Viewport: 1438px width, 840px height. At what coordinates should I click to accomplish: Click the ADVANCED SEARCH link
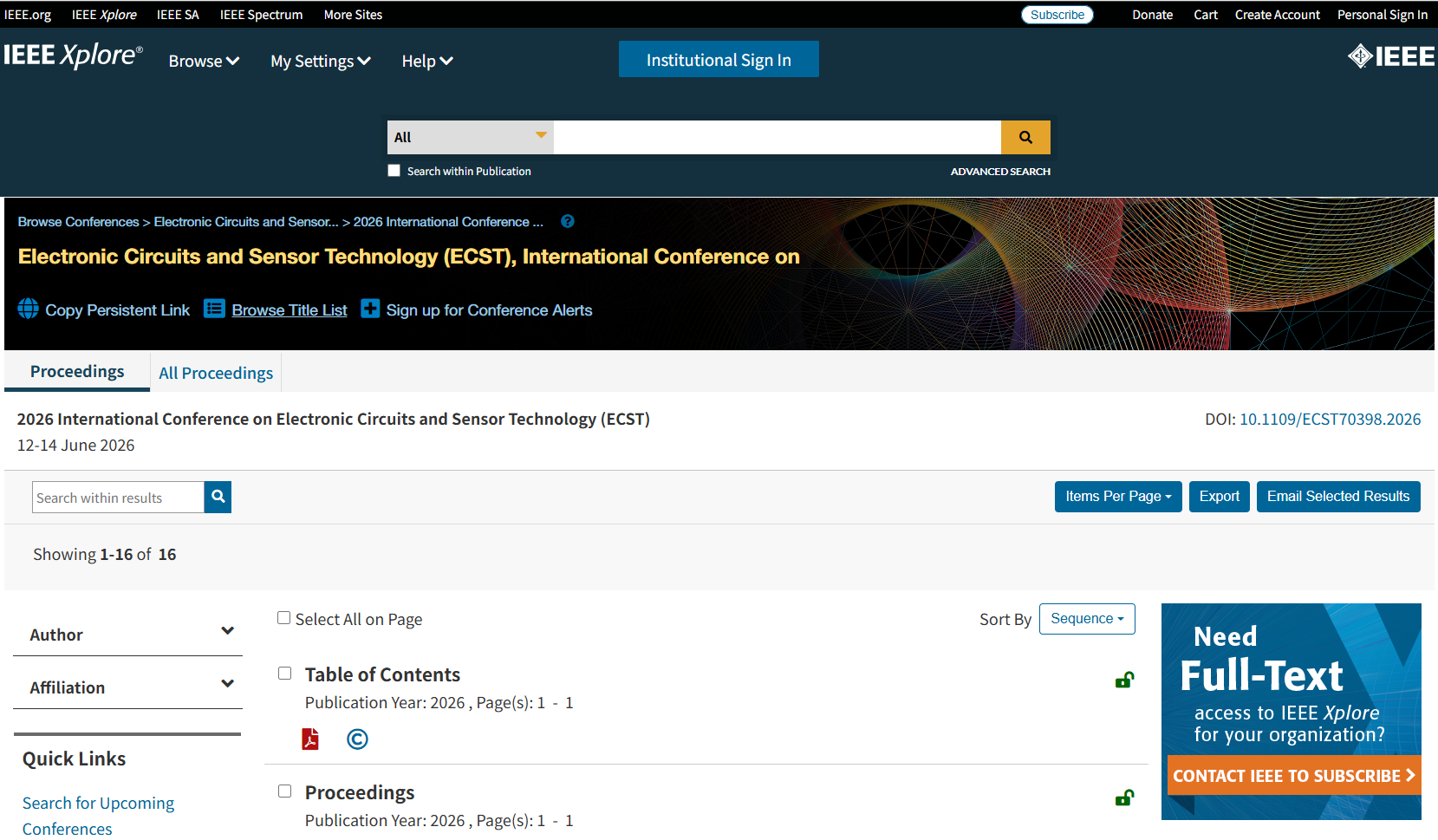[x=1000, y=172]
